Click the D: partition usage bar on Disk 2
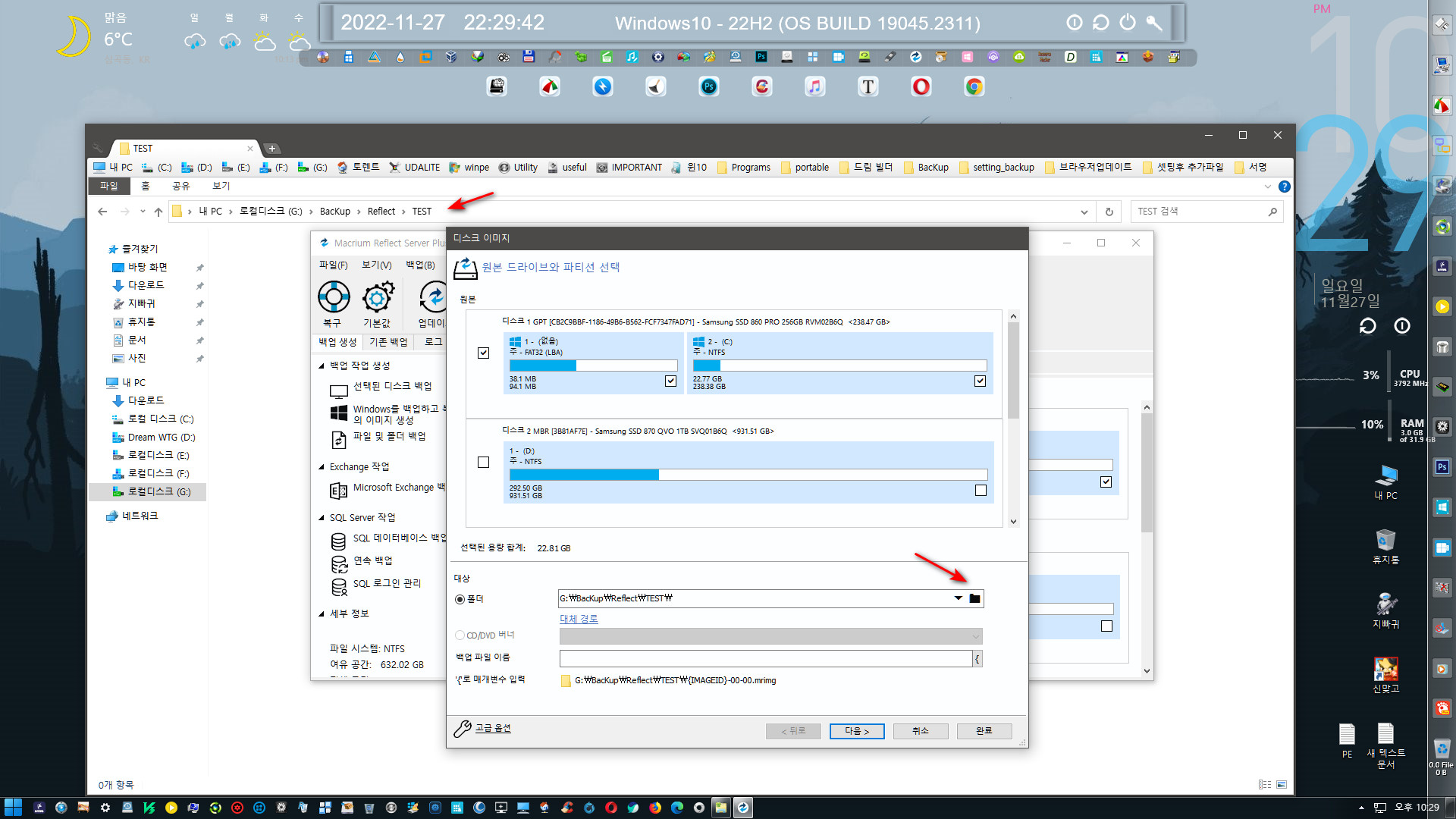 (748, 475)
